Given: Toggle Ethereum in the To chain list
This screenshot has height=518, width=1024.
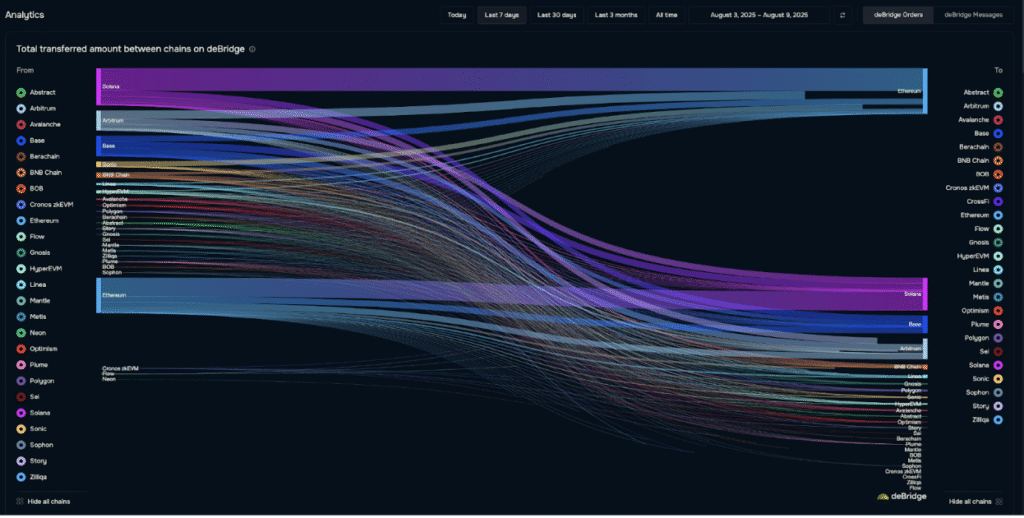Looking at the screenshot, I should point(982,216).
